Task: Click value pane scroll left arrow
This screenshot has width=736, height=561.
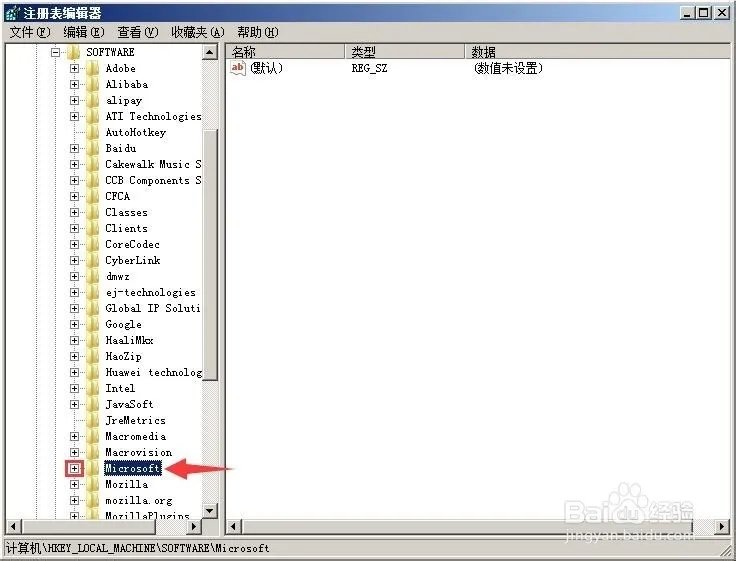Action: point(233,527)
